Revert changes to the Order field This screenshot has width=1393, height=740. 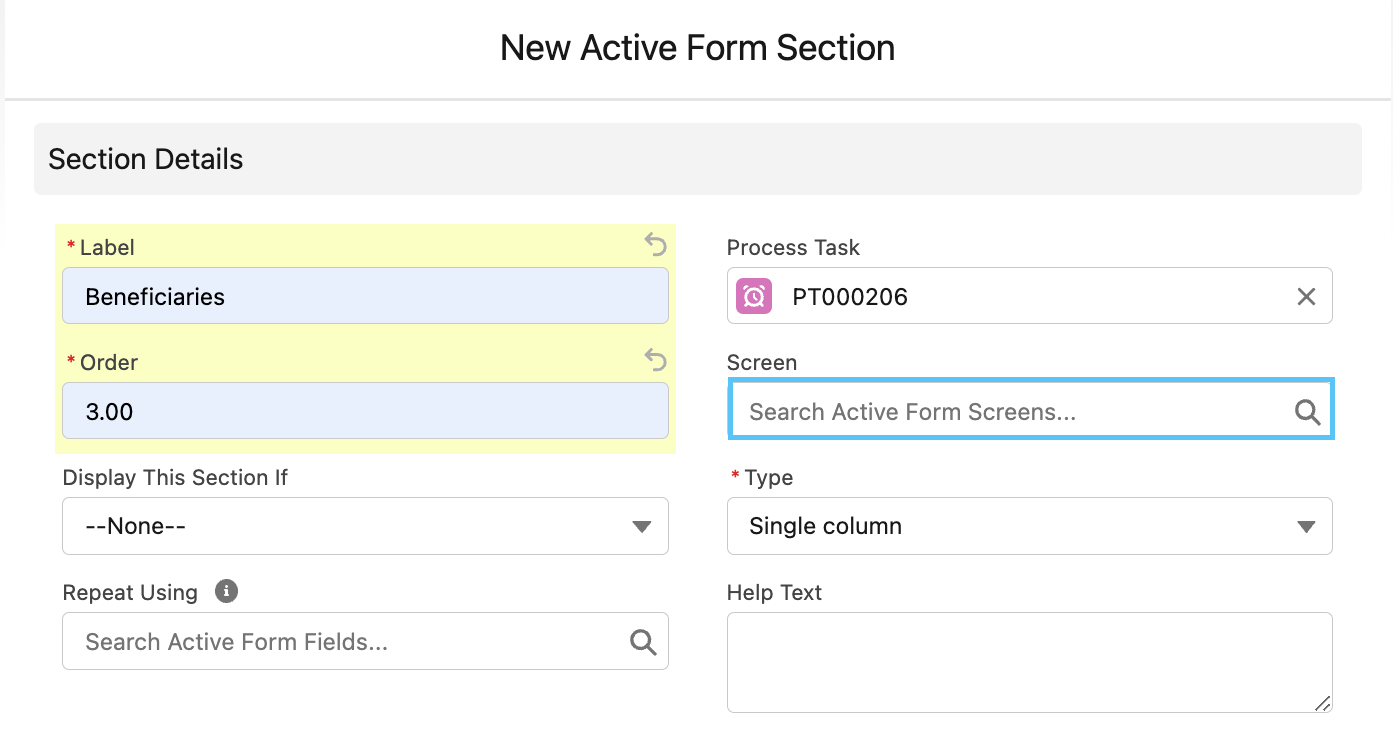click(655, 360)
